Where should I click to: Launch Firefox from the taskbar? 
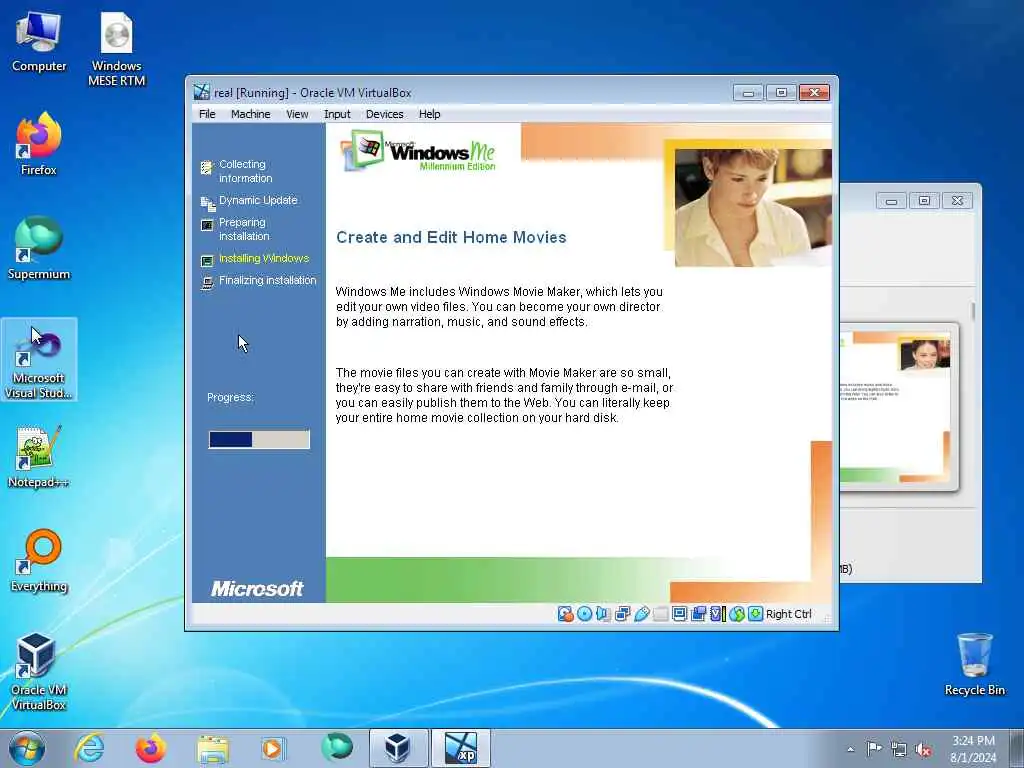click(x=151, y=748)
